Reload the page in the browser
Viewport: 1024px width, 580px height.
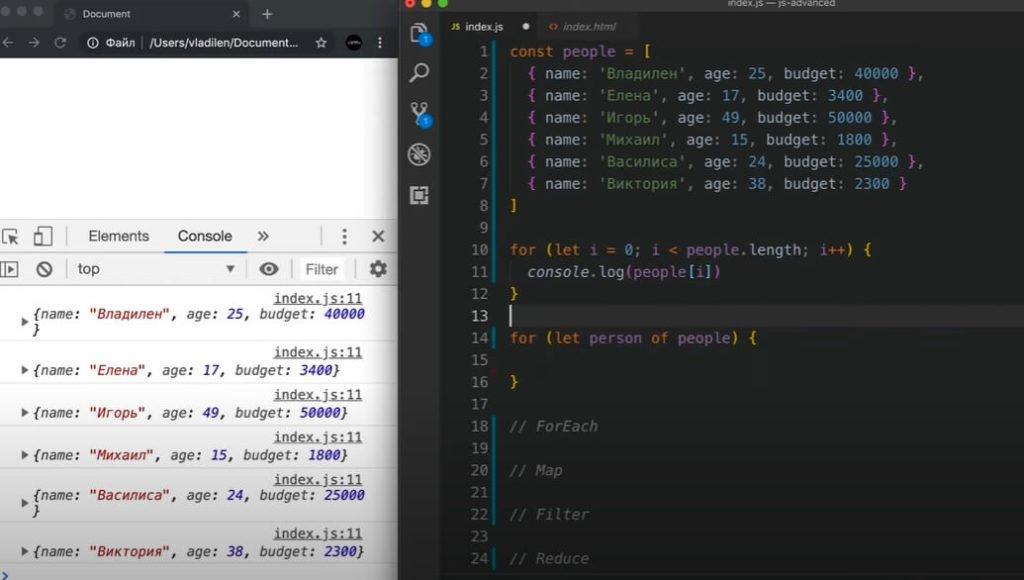60,43
